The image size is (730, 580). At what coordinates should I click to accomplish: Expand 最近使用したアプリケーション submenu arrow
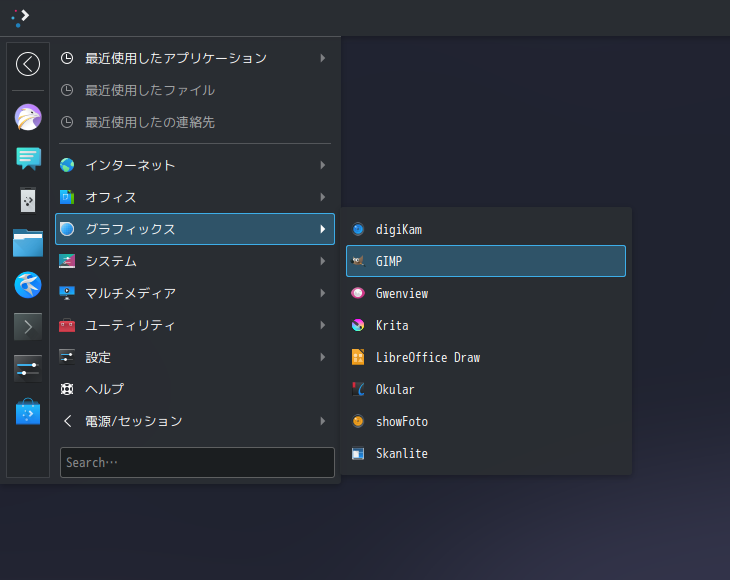(323, 58)
